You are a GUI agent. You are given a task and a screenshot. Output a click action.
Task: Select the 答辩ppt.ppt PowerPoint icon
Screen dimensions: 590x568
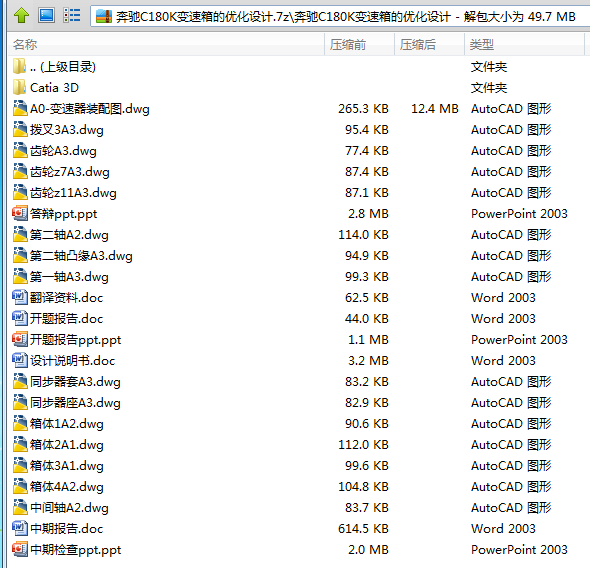click(20, 213)
